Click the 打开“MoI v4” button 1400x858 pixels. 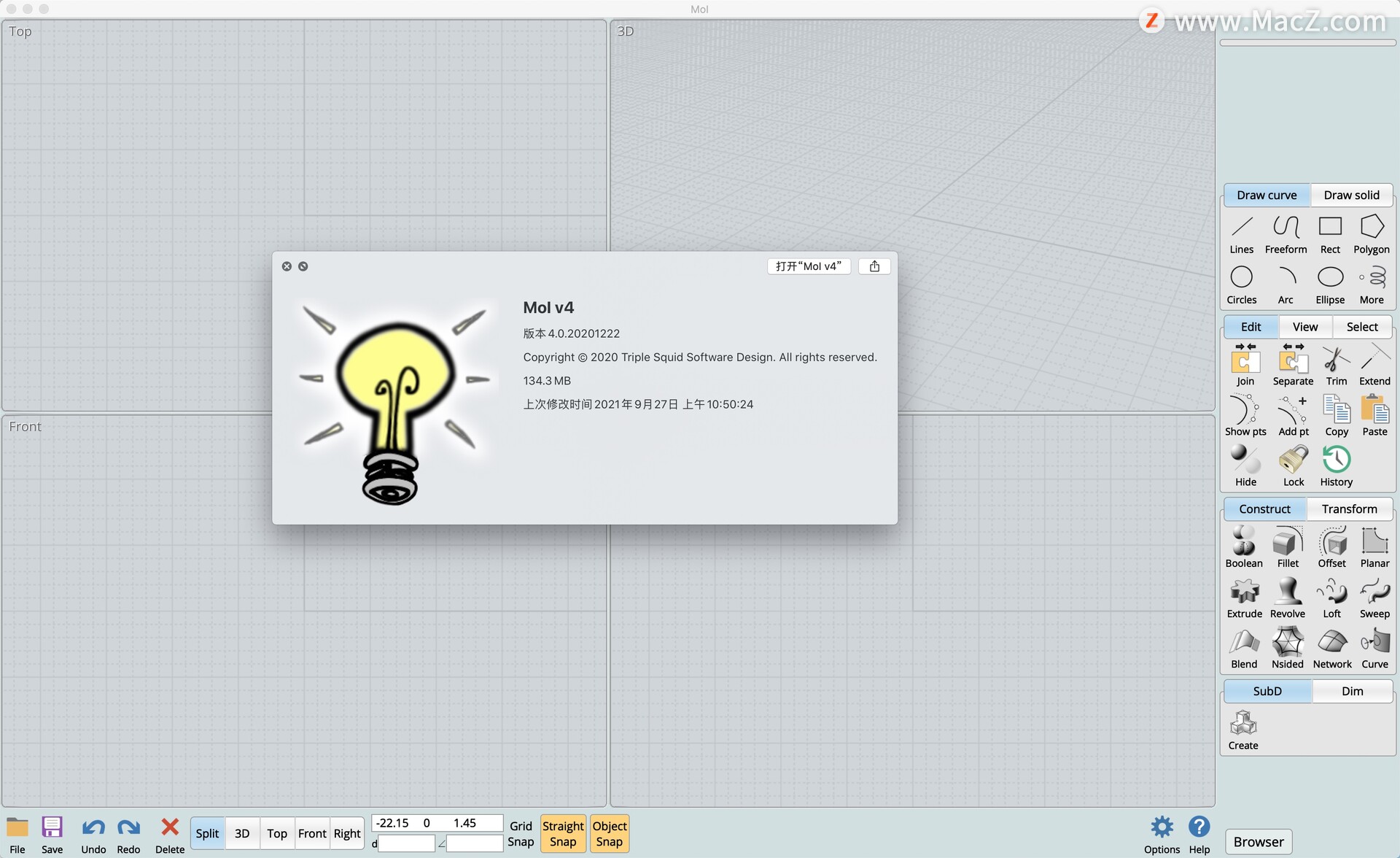click(x=808, y=266)
